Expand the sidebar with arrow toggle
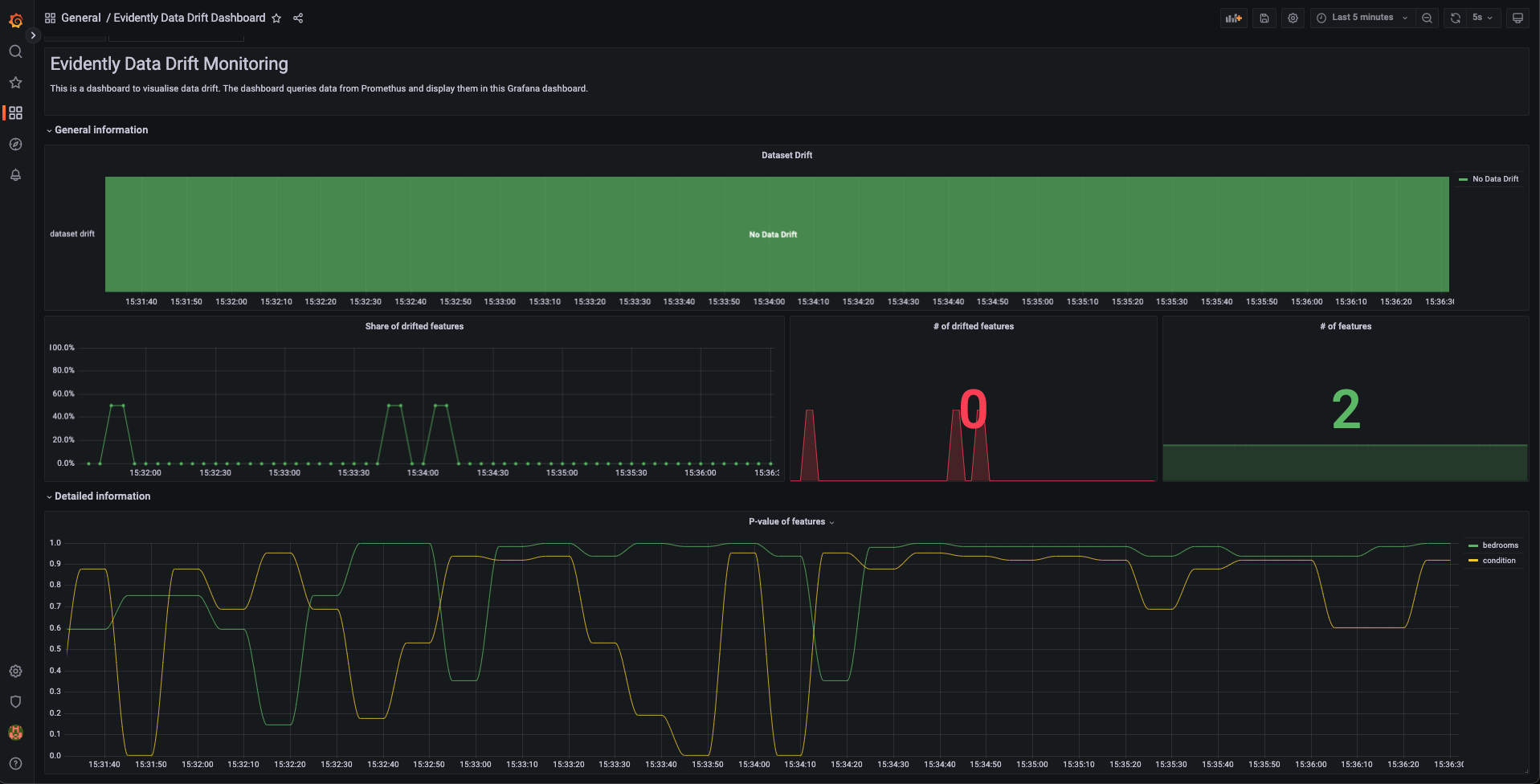Viewport: 1540px width, 784px height. coord(33,35)
